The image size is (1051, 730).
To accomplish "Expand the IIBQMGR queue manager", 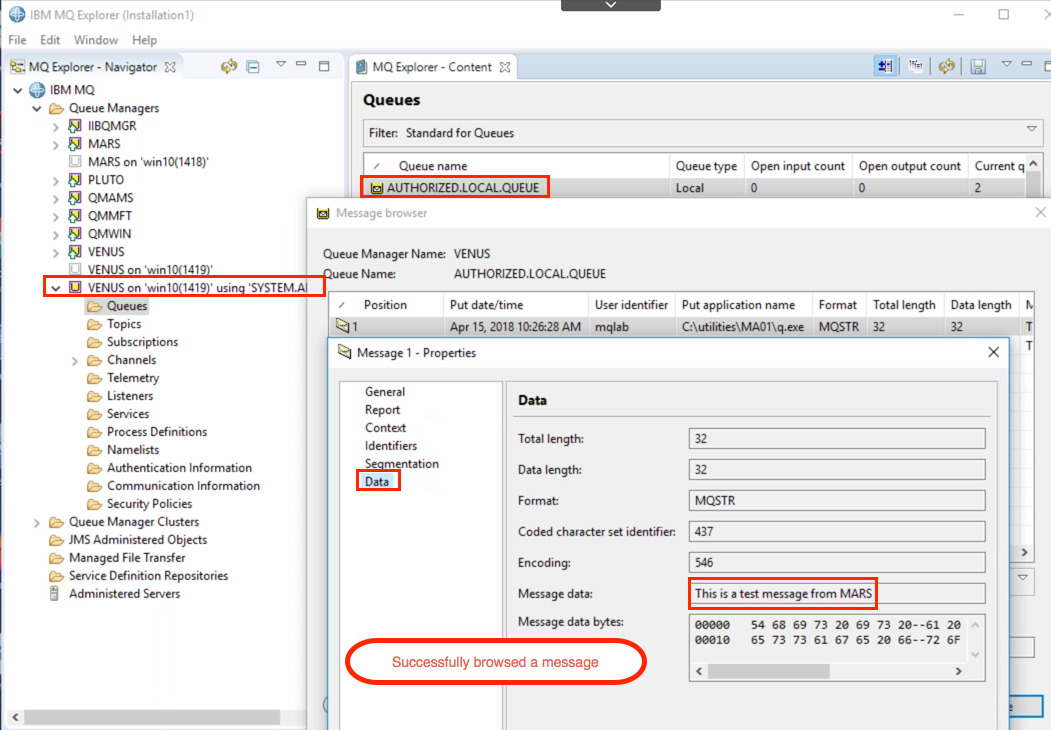I will click(x=56, y=126).
